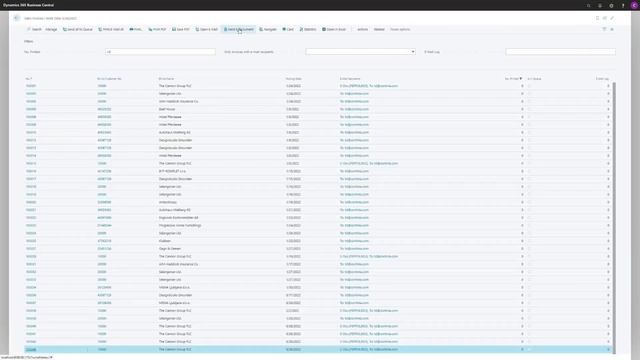Viewport: 640px width, 360px height.
Task: Click the Open E-Mail toolbar icon
Action: 197,29
